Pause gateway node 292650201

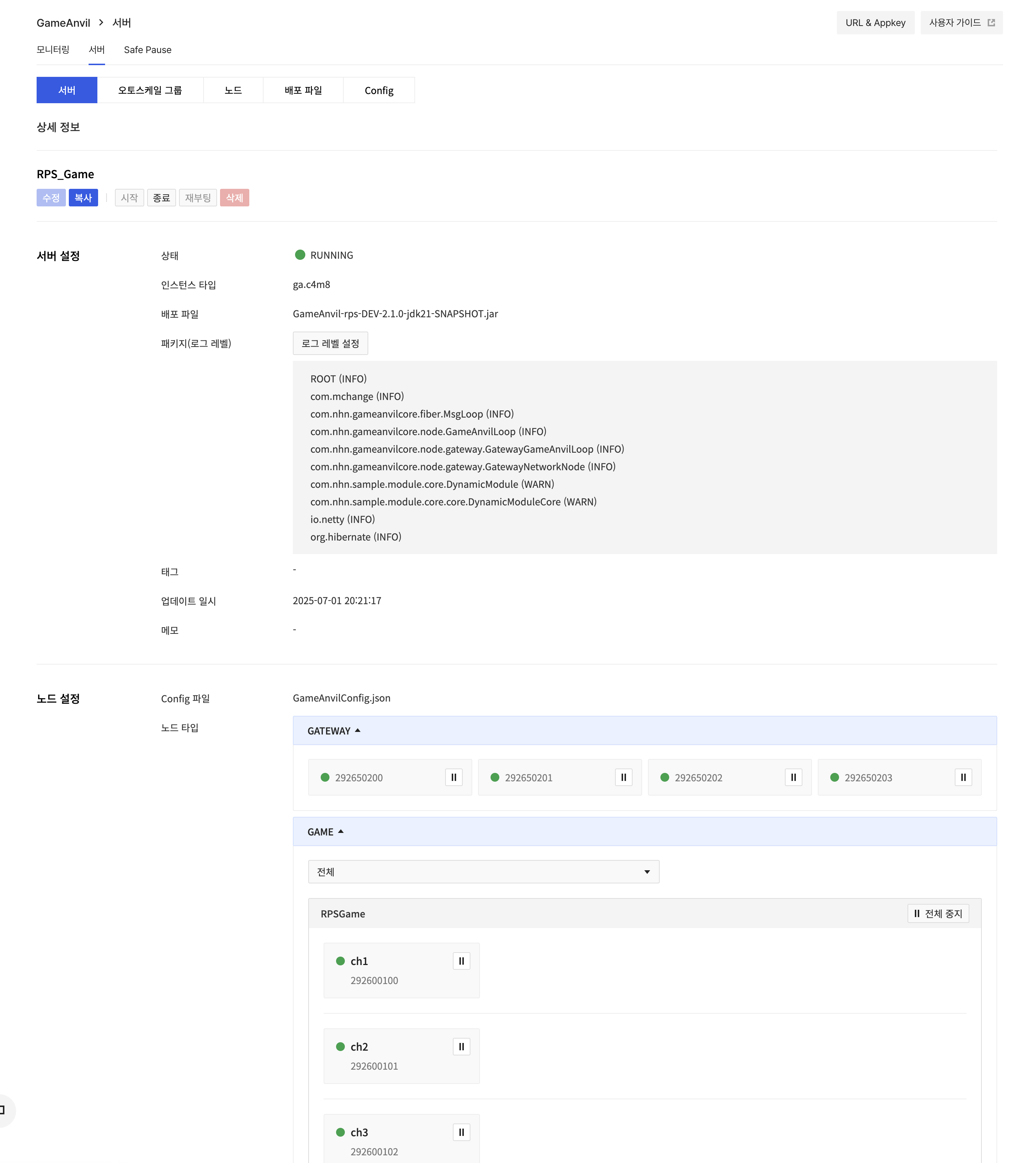tap(623, 777)
